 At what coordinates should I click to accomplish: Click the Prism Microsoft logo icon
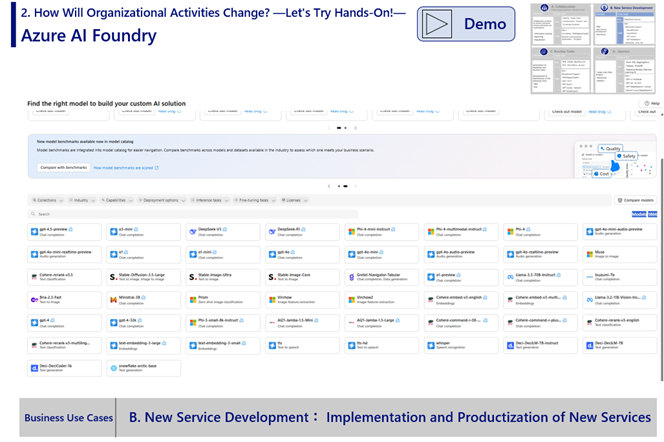[x=193, y=300]
